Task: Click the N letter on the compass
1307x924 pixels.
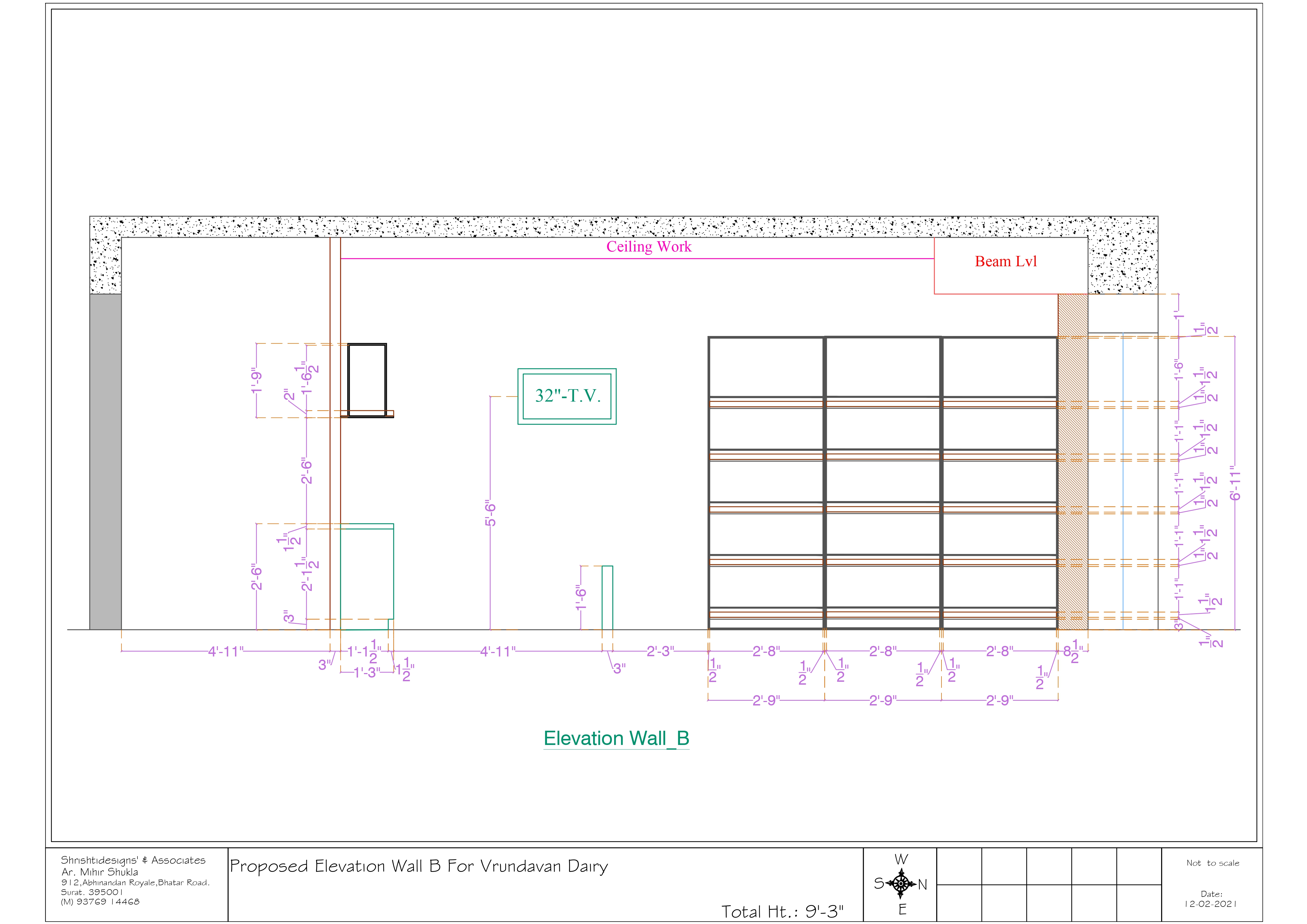Action: pos(923,885)
